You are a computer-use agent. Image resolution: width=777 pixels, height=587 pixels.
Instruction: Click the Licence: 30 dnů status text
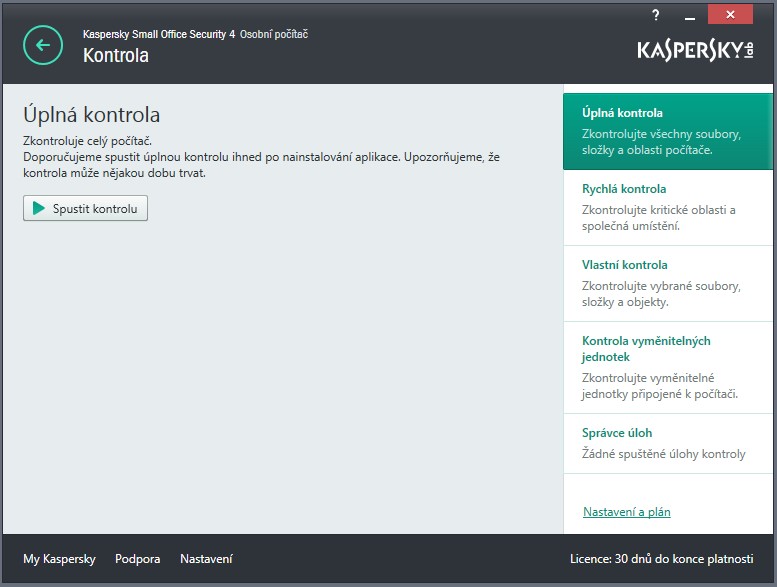662,559
